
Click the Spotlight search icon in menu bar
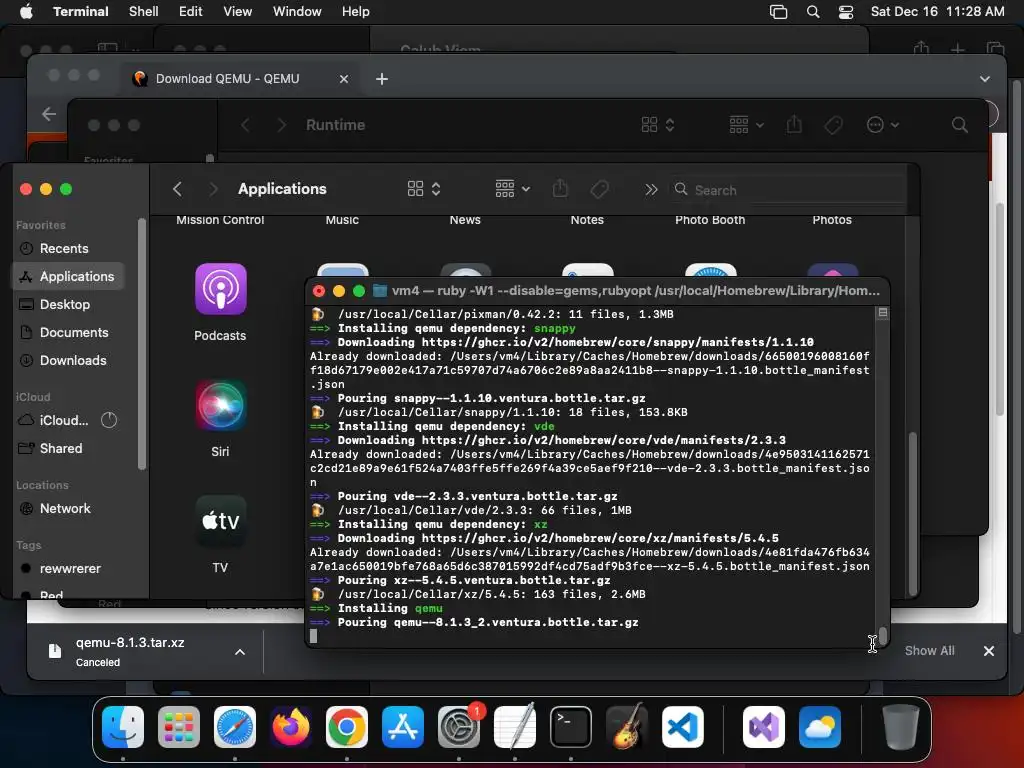pos(813,12)
